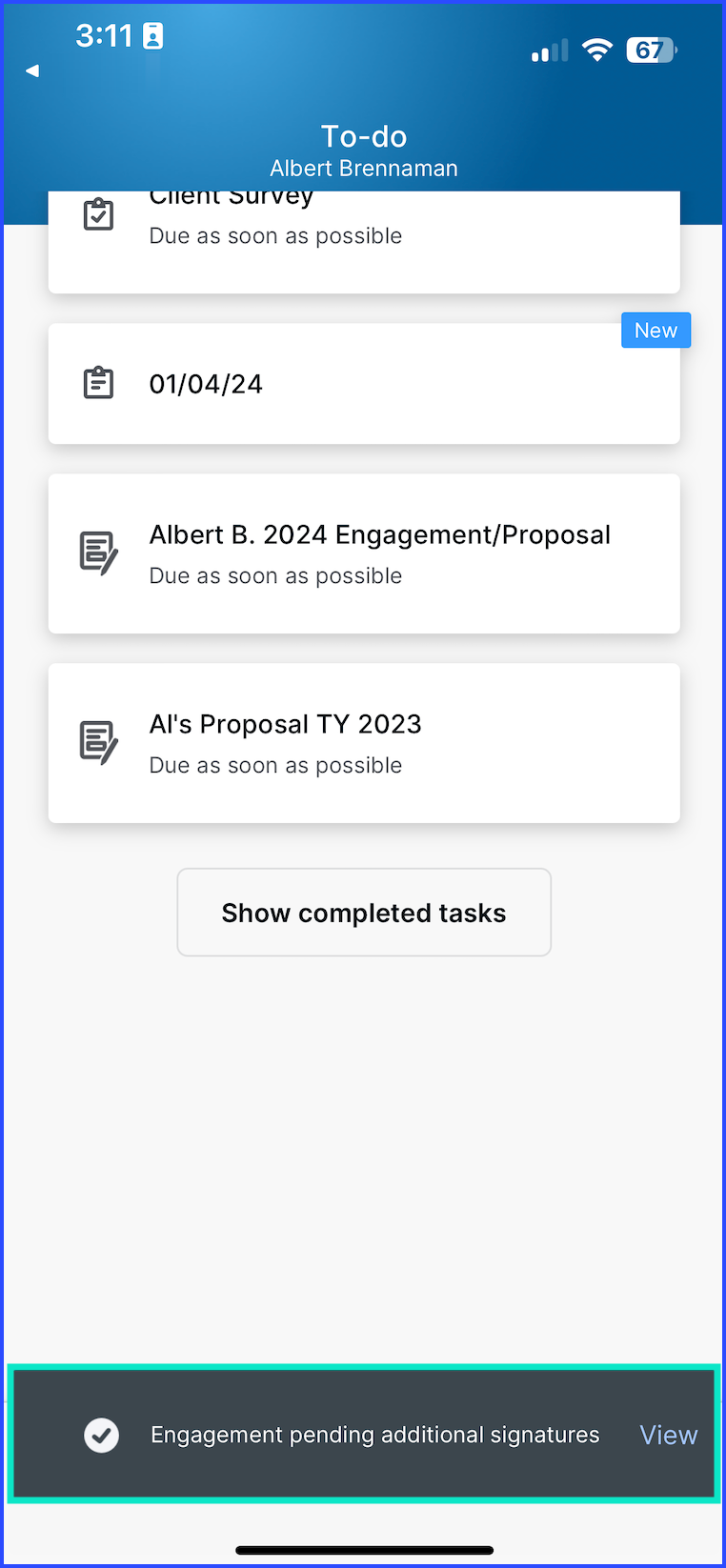Tap View link in the signatures banner
This screenshot has height=1568, width=726.
pyautogui.click(x=669, y=1435)
